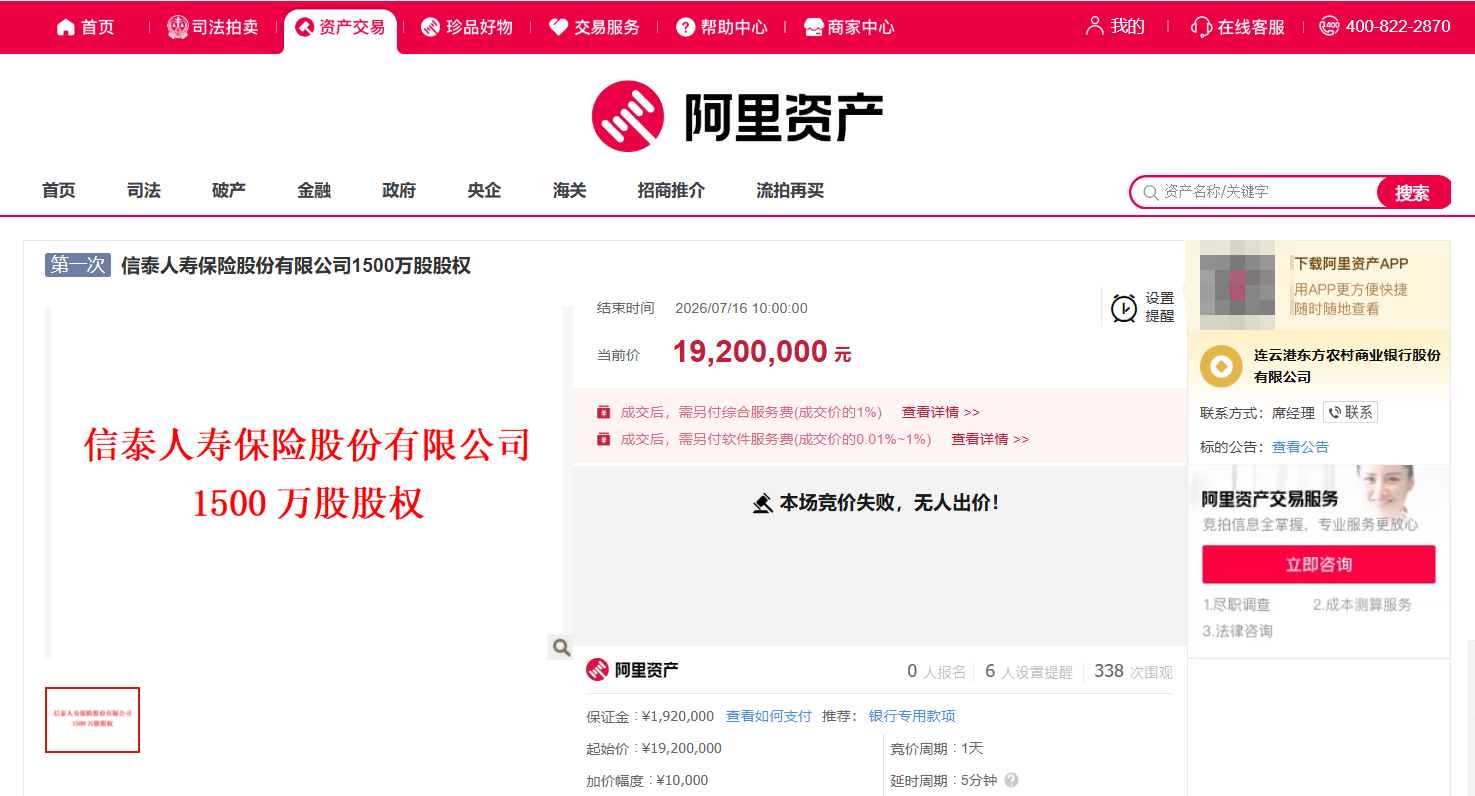Click the 6 人设置提醒 count
Viewport: 1475px width, 796px height.
[1029, 672]
